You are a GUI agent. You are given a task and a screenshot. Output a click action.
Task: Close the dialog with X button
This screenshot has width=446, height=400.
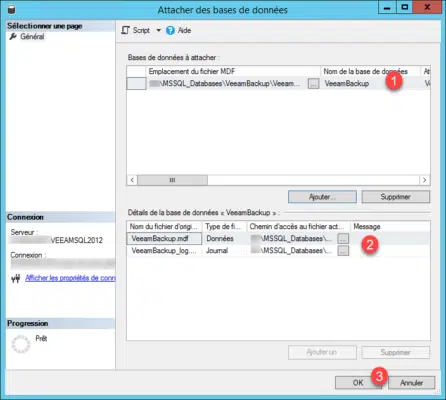point(427,7)
